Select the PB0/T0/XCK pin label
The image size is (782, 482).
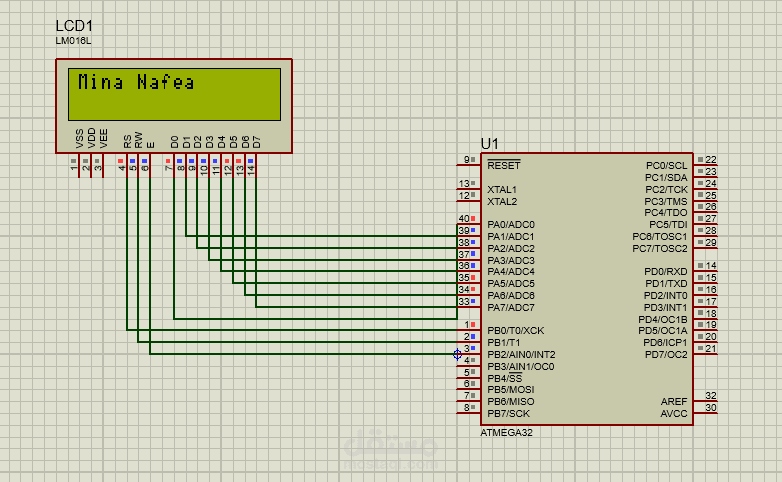[516, 330]
